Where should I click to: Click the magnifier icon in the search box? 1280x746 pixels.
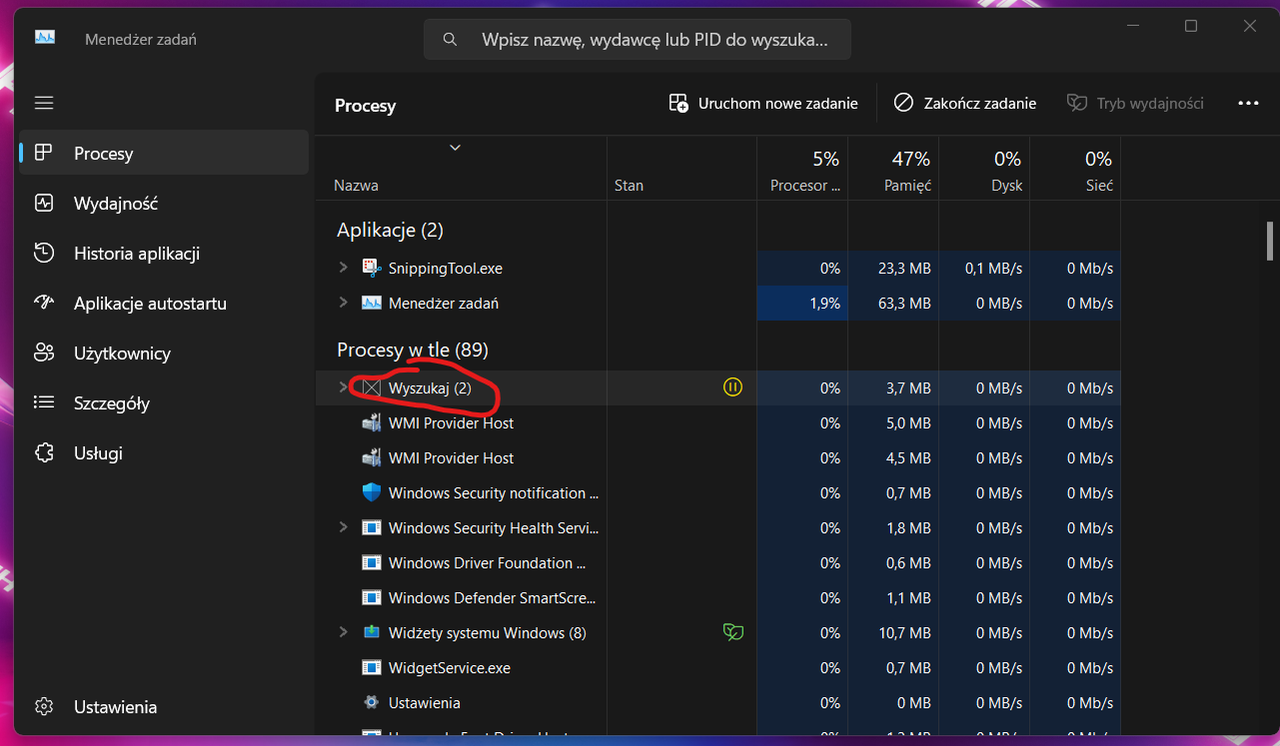click(x=450, y=40)
